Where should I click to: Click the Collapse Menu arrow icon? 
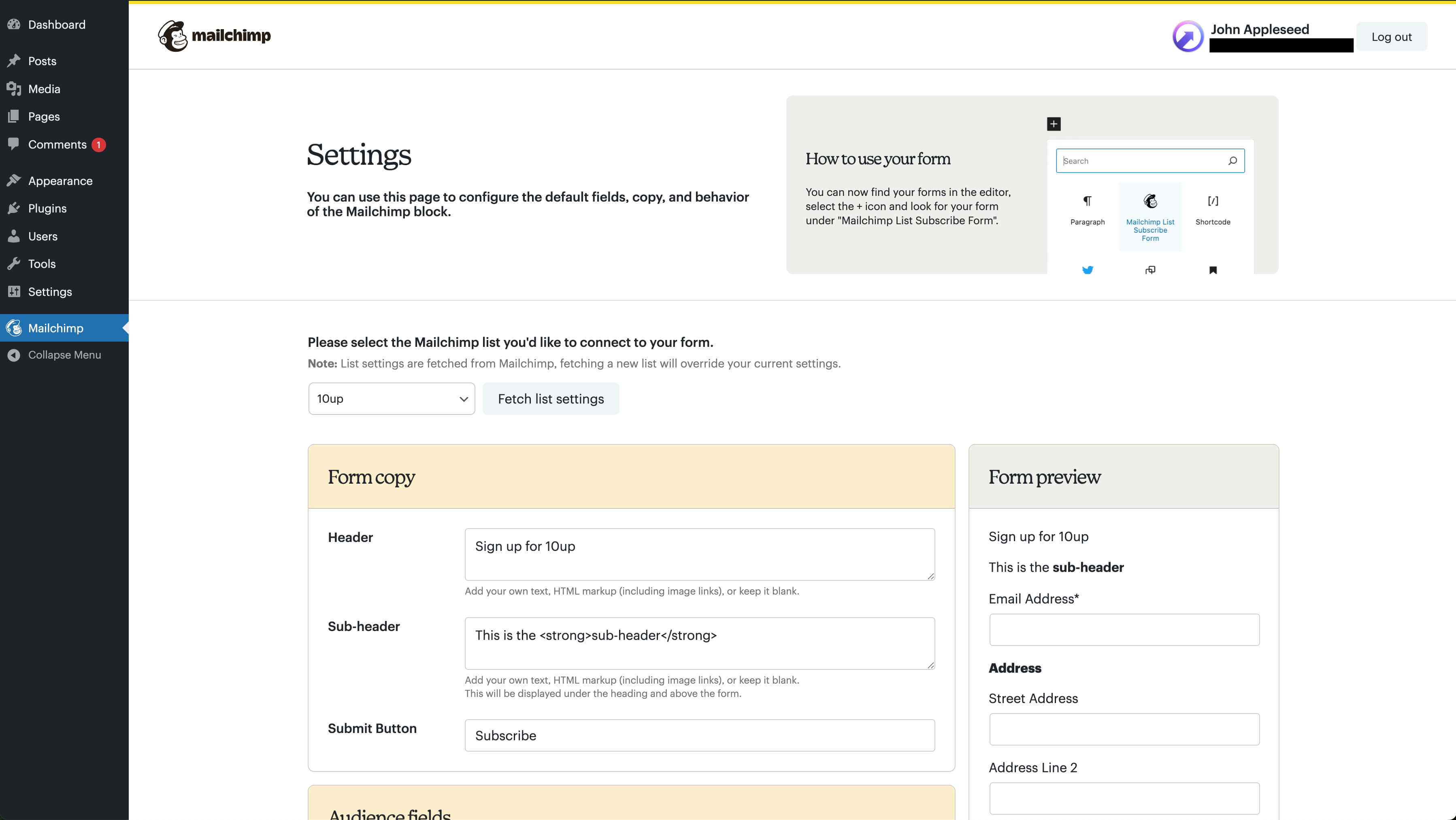pyautogui.click(x=14, y=355)
